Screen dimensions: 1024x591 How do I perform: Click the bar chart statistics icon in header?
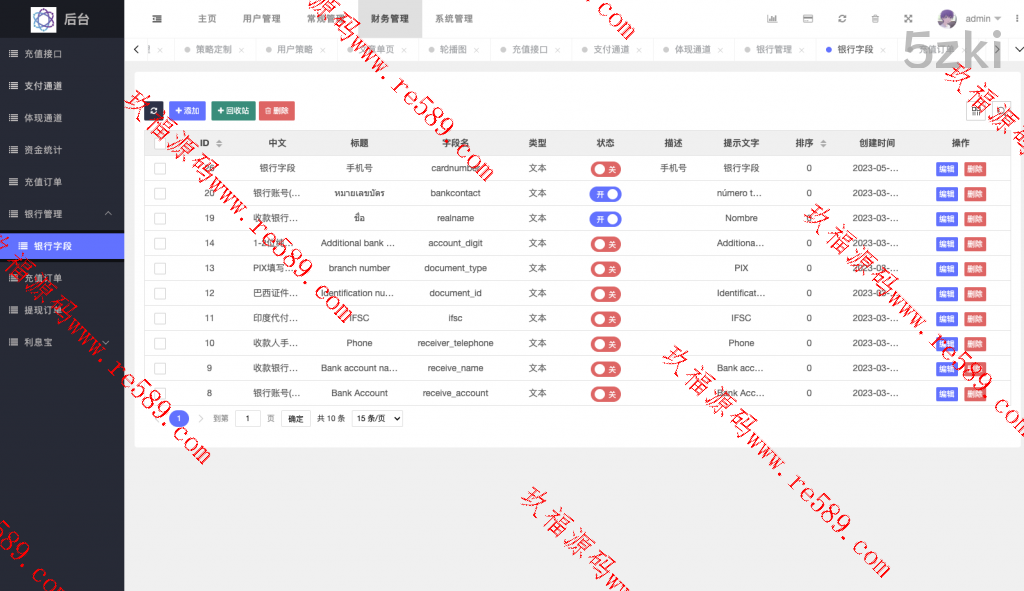click(772, 19)
